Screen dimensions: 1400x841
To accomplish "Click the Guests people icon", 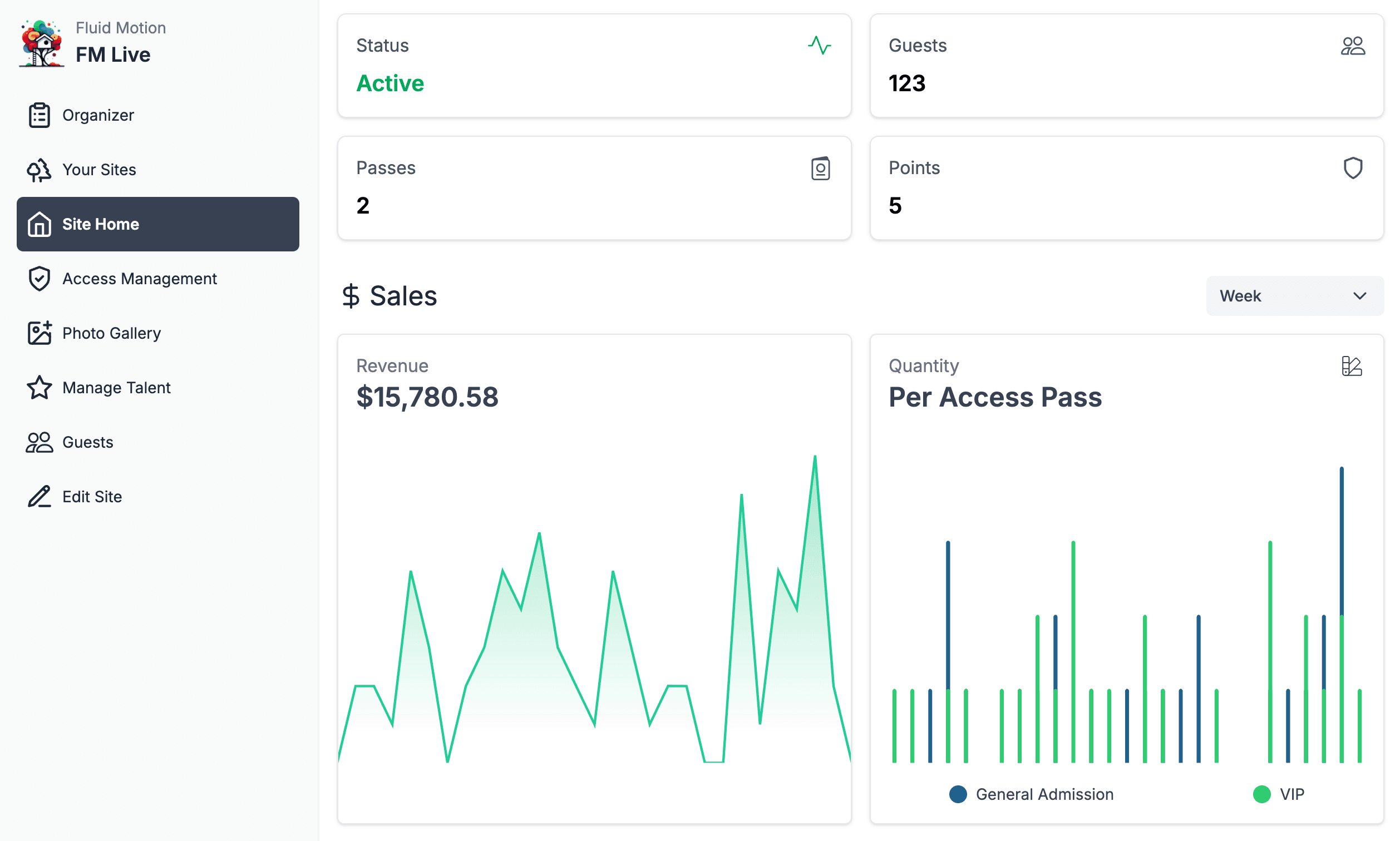I will pyautogui.click(x=1353, y=45).
